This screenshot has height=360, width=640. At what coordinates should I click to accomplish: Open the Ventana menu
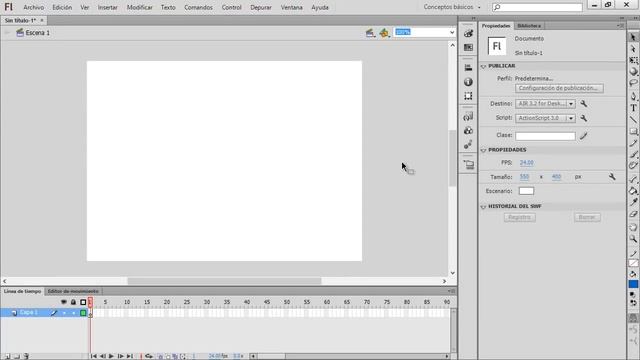291,7
